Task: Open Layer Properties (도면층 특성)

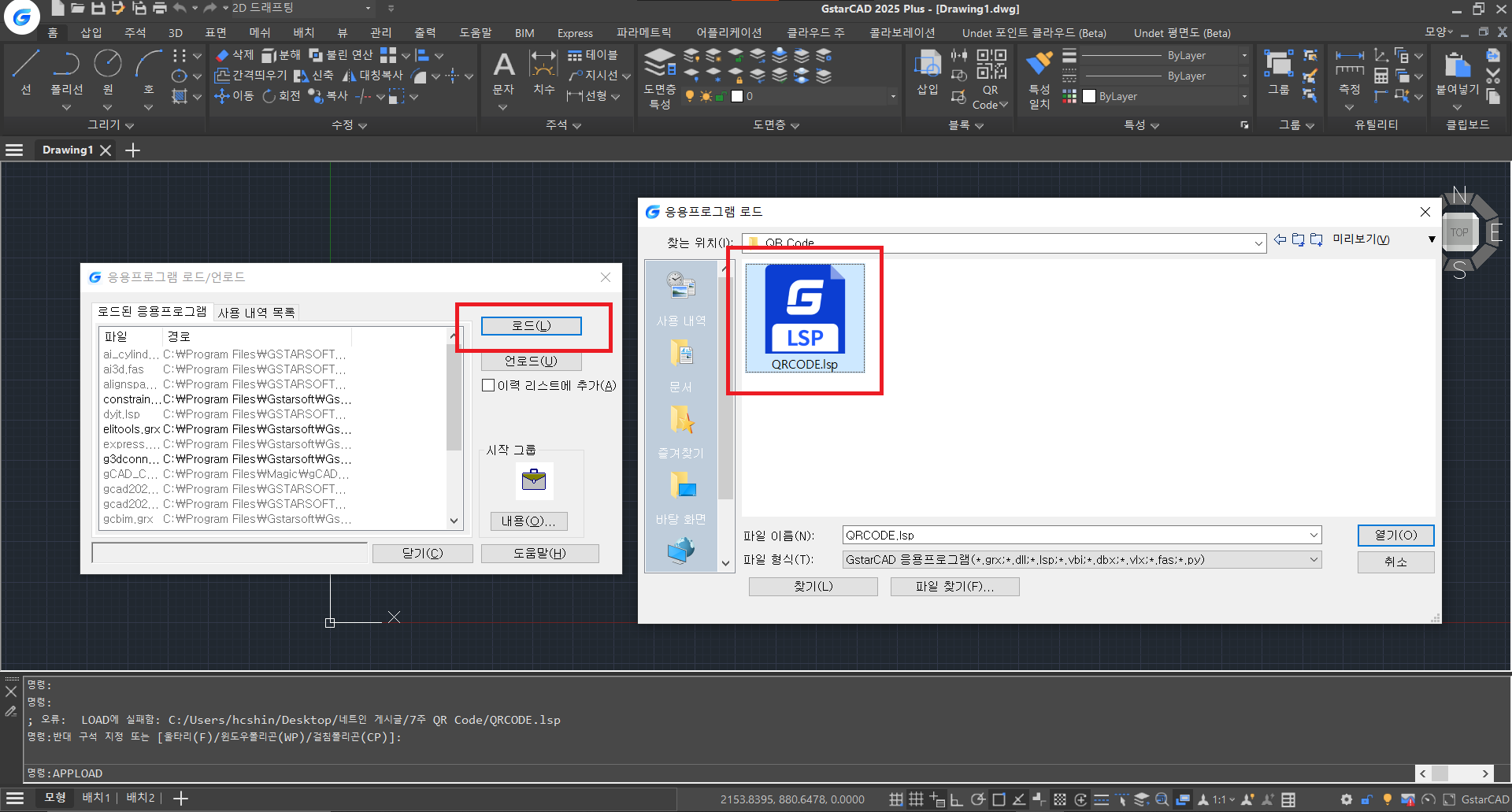Action: (x=660, y=79)
